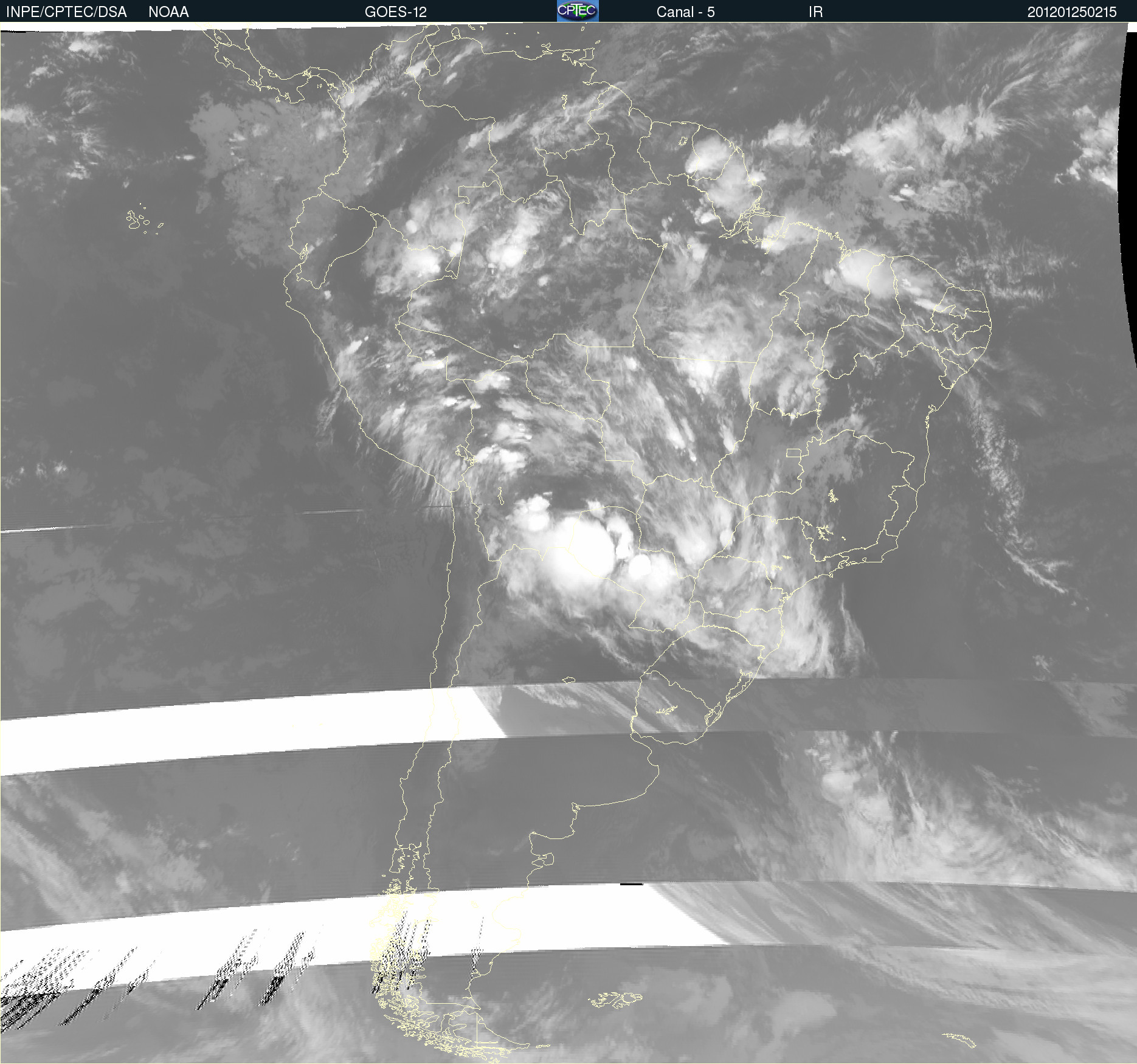The height and width of the screenshot is (1064, 1137).
Task: Click the NOAA label in the header
Action: point(168,12)
